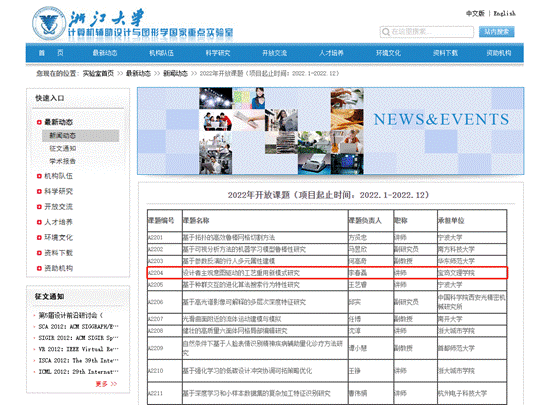
Task: Click the Zhejiang University round logo emblem
Action: click(x=49, y=24)
